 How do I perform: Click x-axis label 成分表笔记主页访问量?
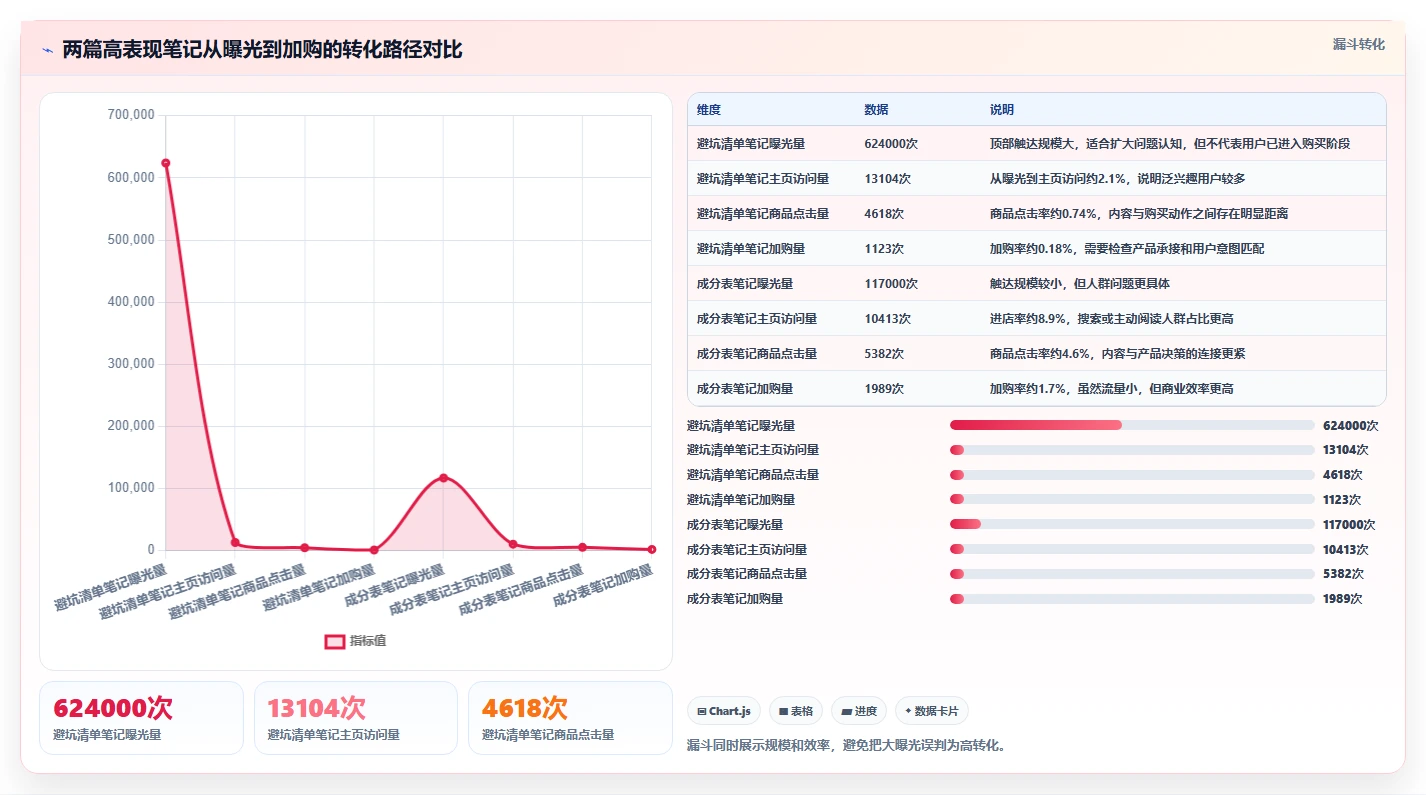pos(452,590)
